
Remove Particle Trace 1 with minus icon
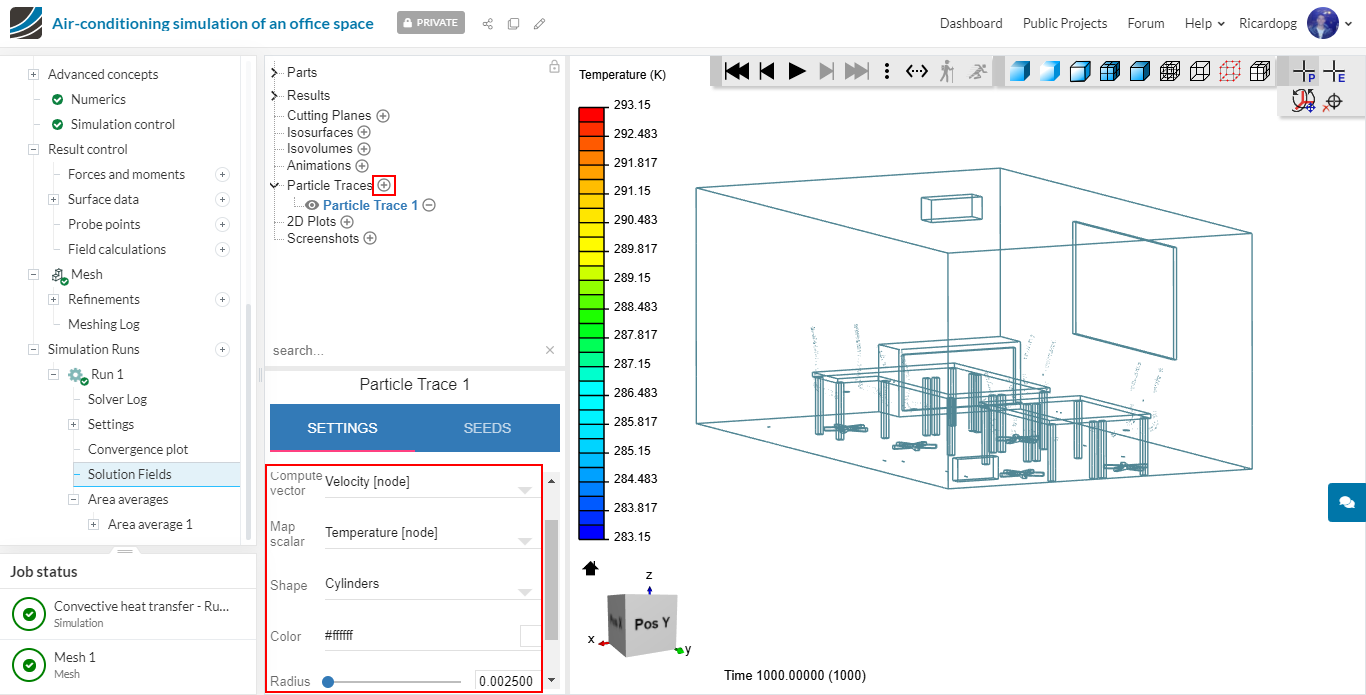(x=429, y=205)
